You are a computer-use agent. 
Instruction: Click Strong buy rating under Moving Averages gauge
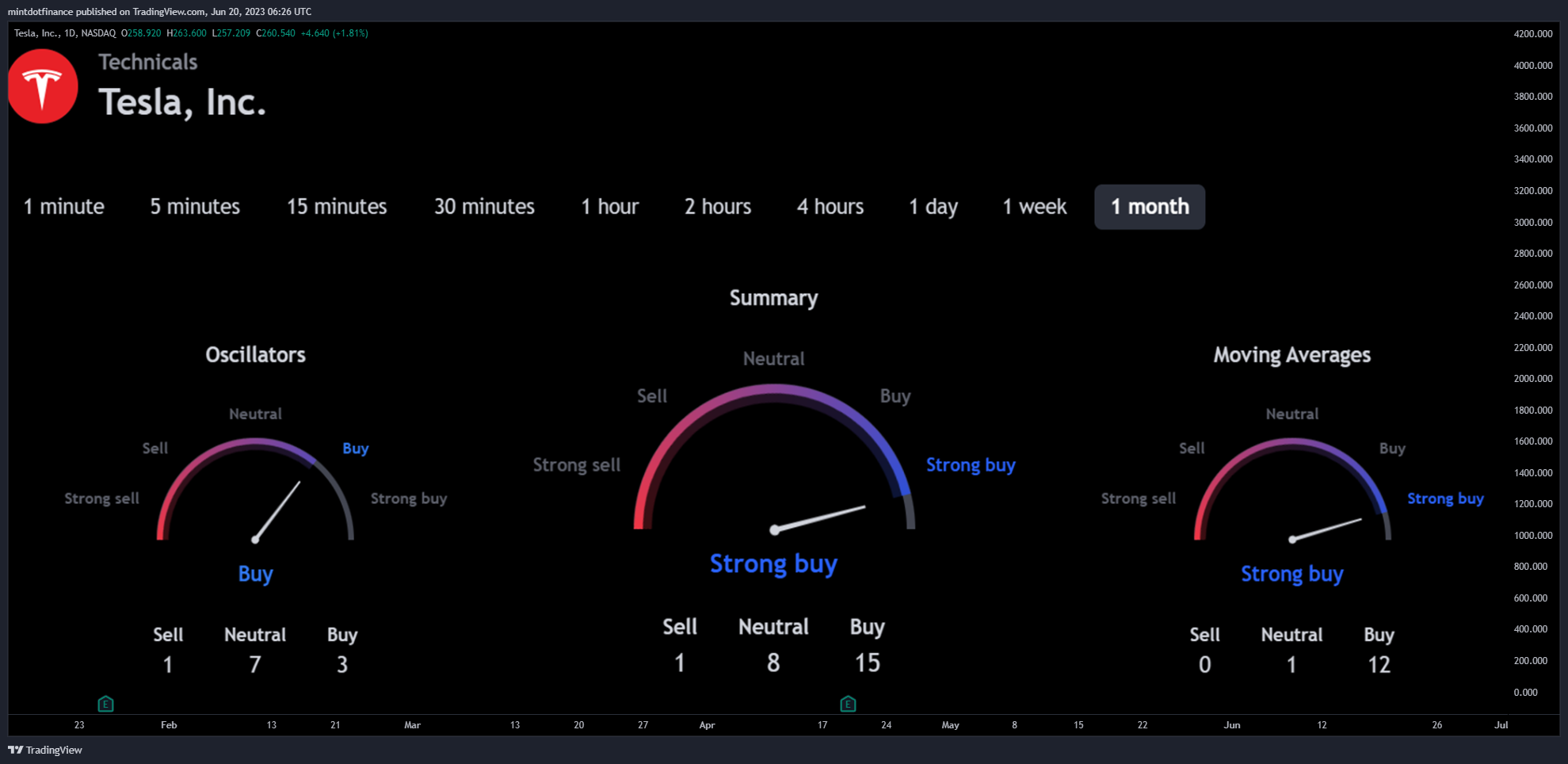1292,574
